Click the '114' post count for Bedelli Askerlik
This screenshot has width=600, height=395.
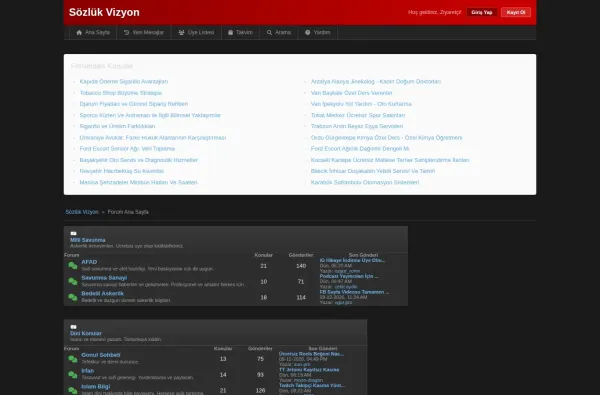301,297
